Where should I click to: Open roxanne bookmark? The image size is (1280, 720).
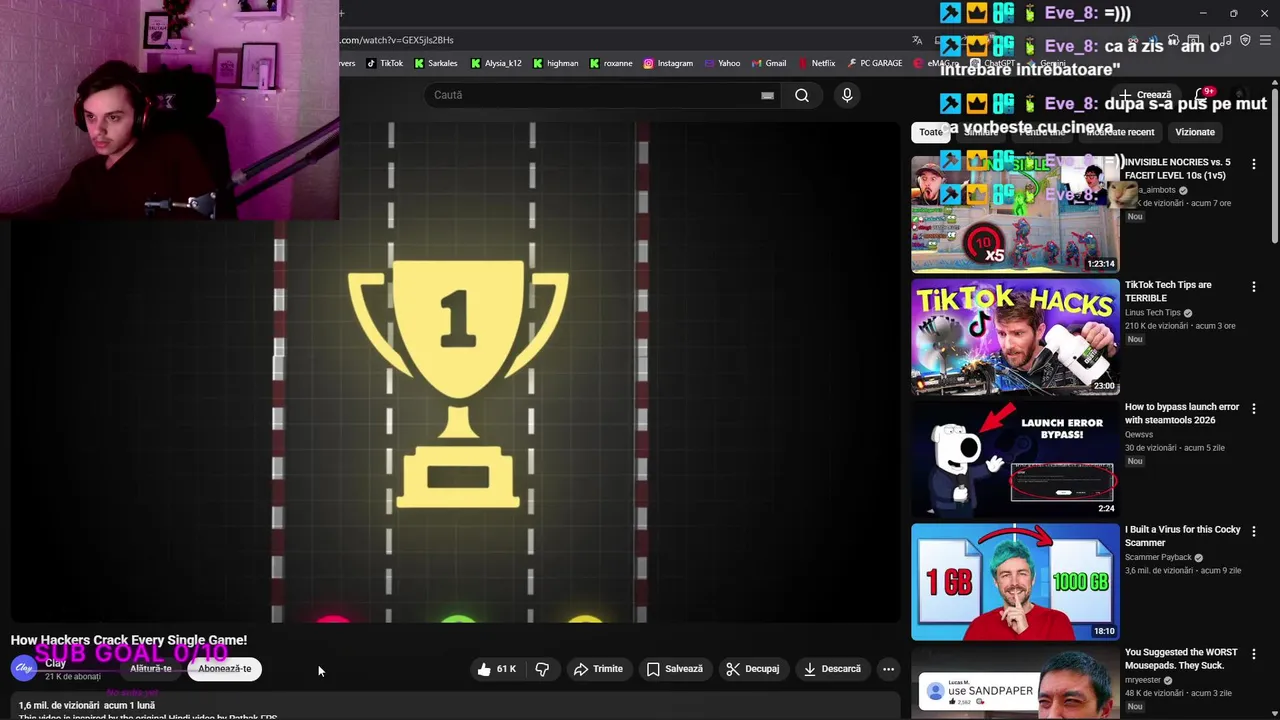(611, 63)
